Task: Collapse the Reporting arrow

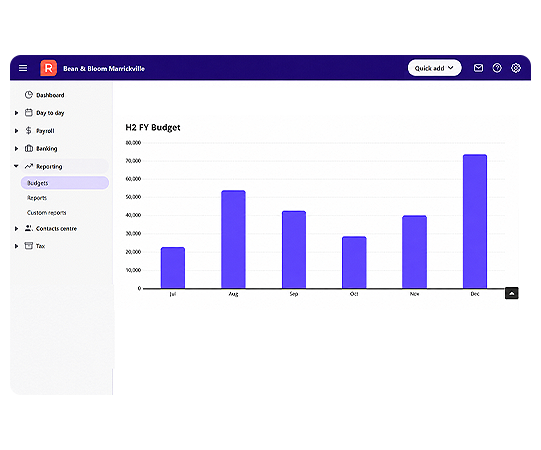Action: pyautogui.click(x=16, y=166)
